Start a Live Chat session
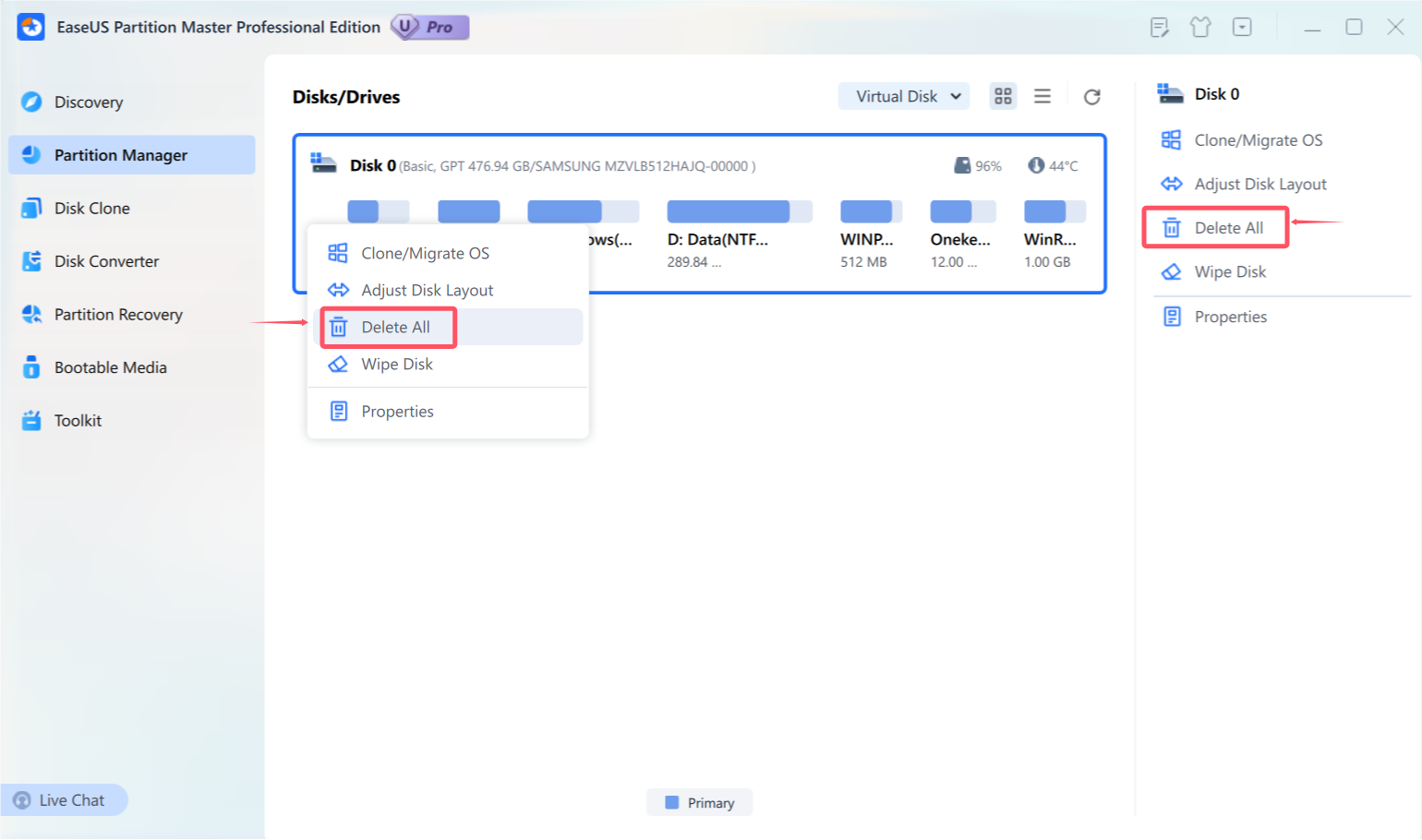 coord(63,800)
